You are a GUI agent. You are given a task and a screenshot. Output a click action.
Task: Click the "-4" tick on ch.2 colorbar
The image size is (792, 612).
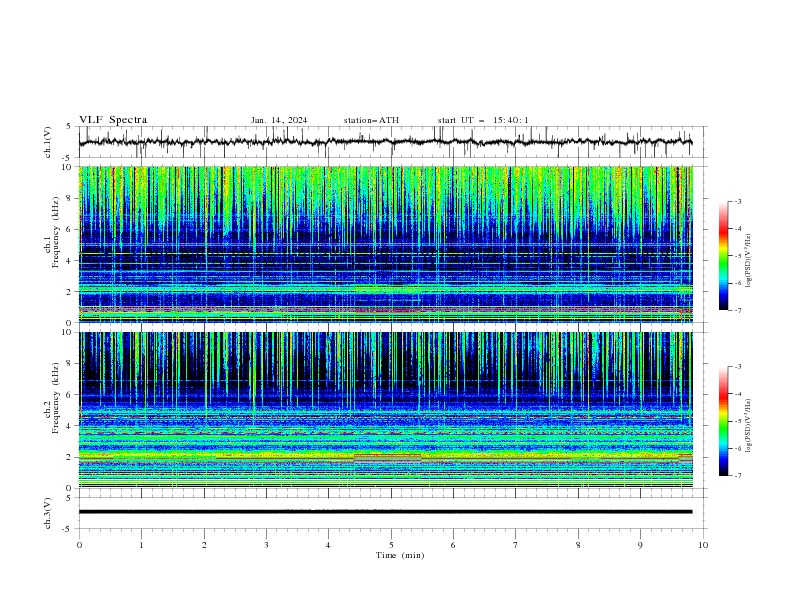(x=738, y=394)
